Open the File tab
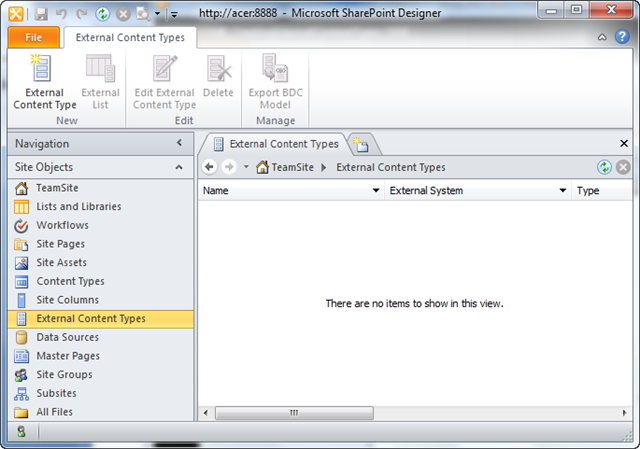The width and height of the screenshot is (640, 449). (33, 38)
